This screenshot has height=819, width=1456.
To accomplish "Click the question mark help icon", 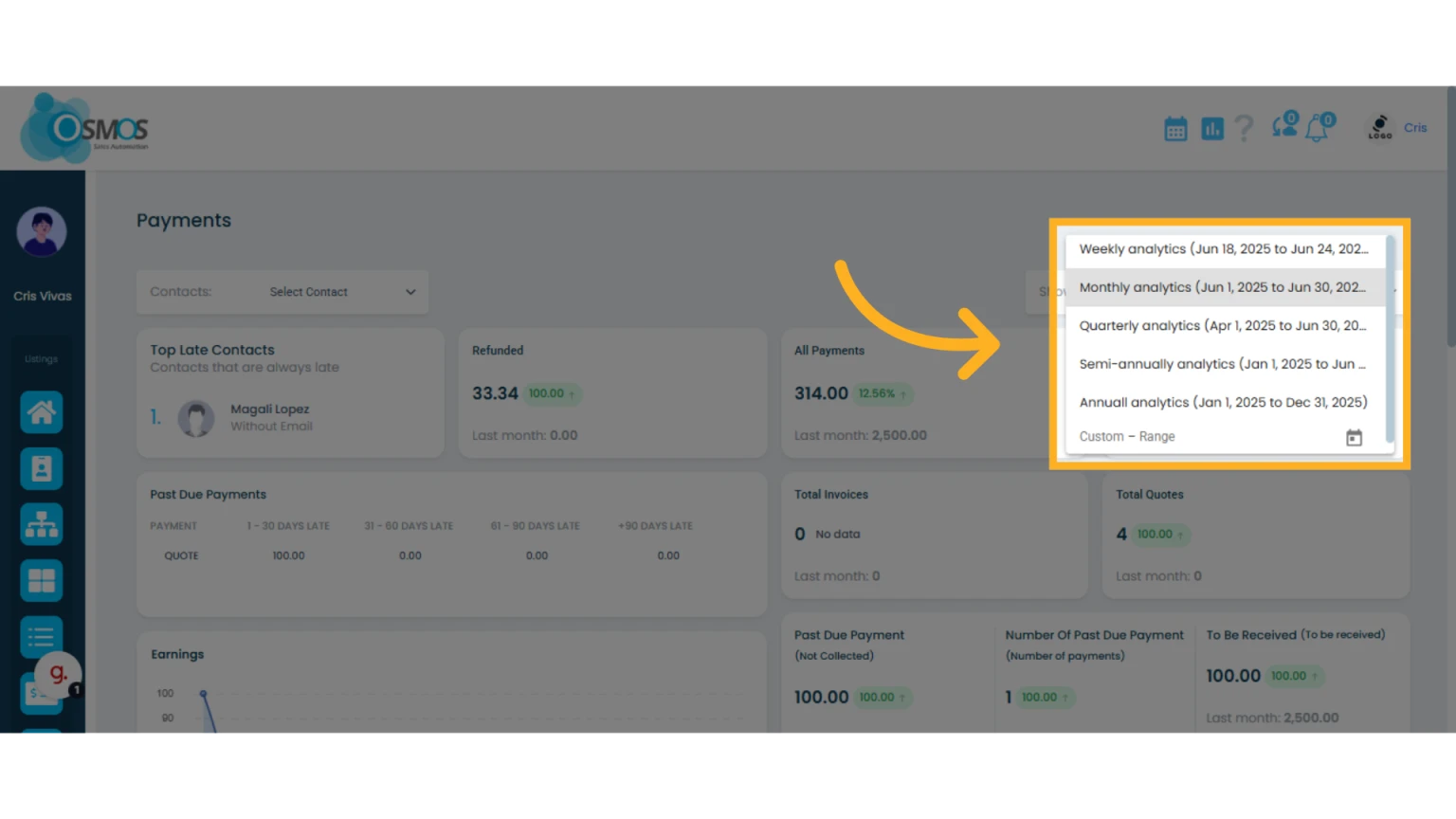I will point(1245,129).
